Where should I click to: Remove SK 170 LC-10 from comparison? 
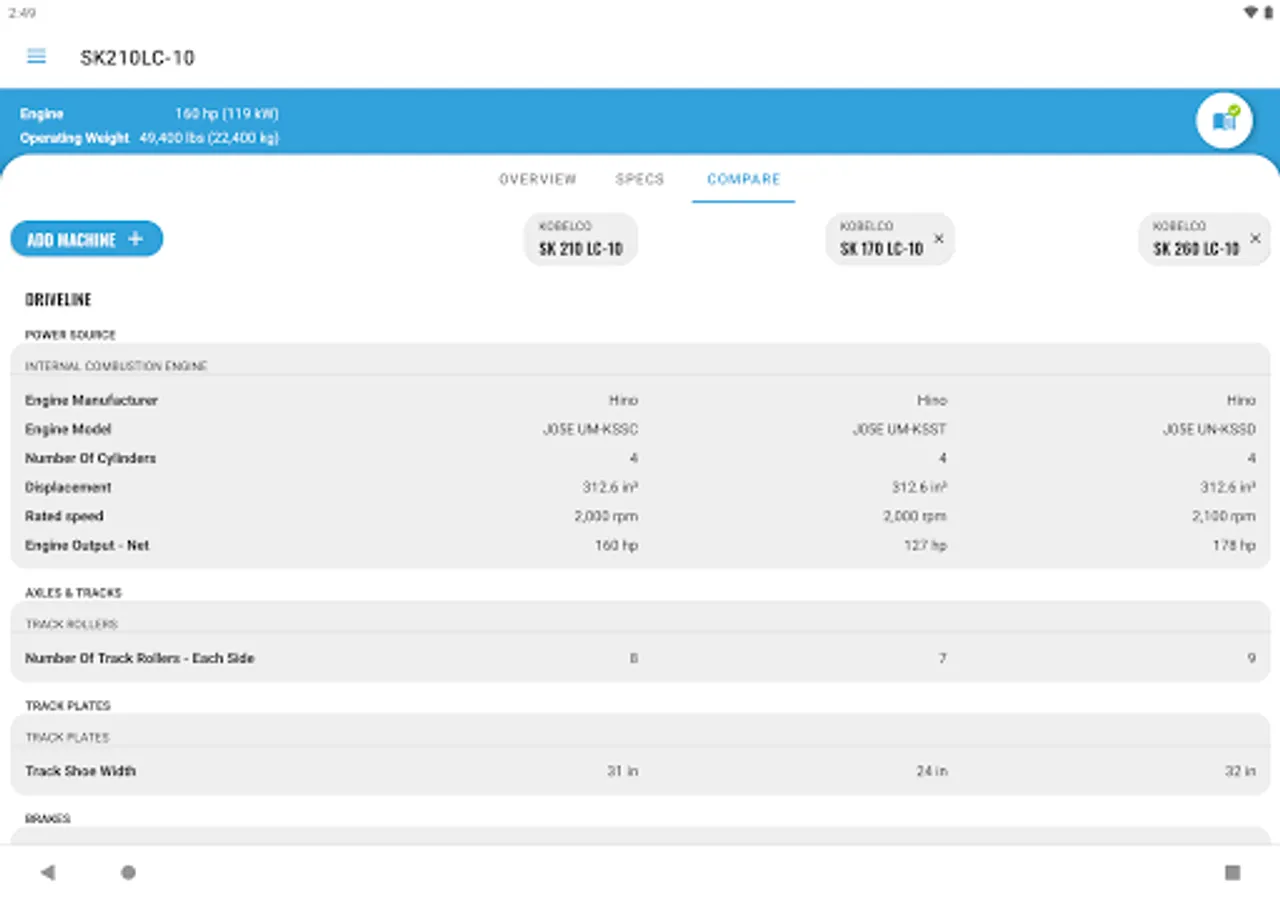coord(938,239)
